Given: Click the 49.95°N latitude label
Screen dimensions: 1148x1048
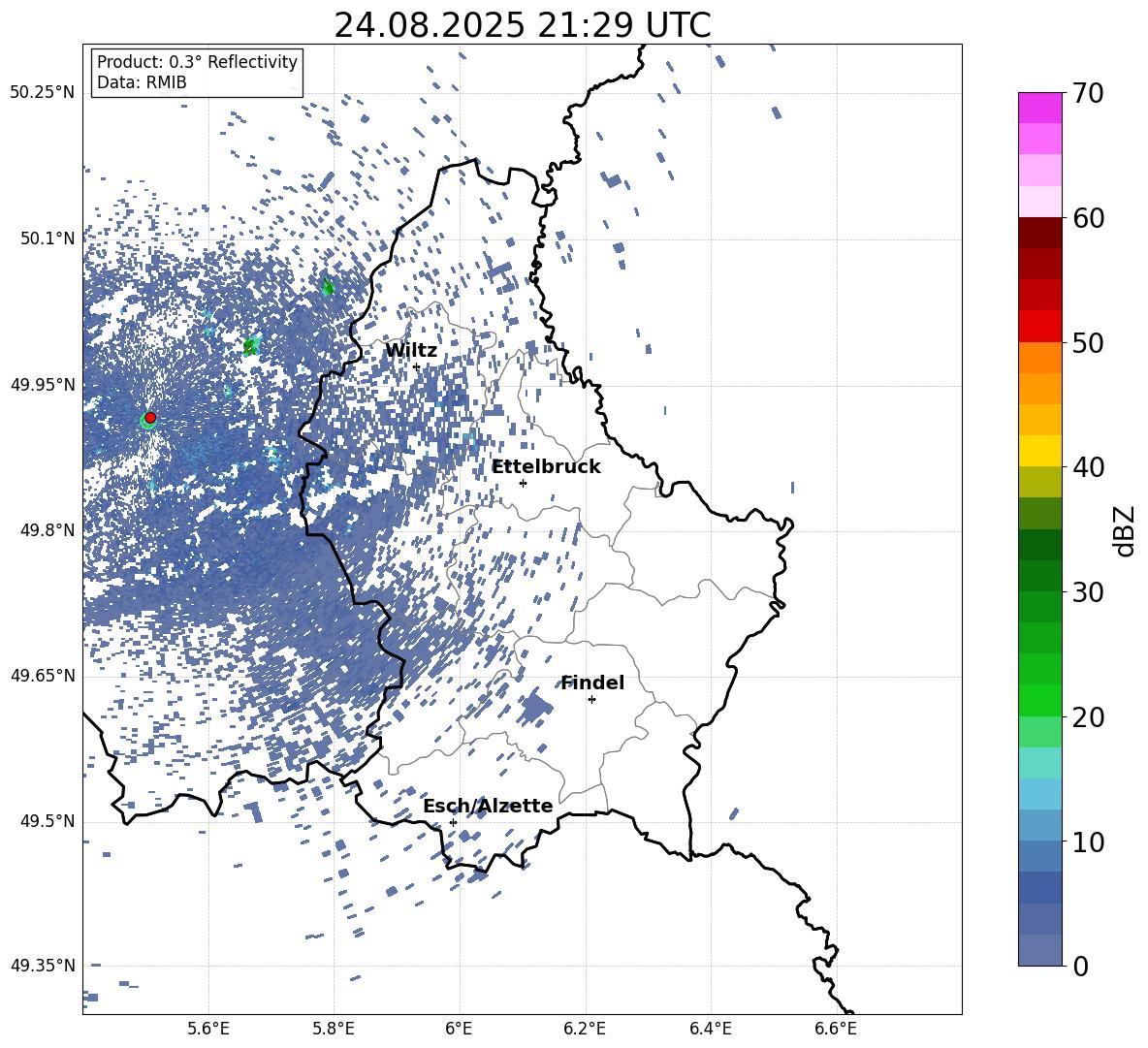Looking at the screenshot, I should click(43, 385).
